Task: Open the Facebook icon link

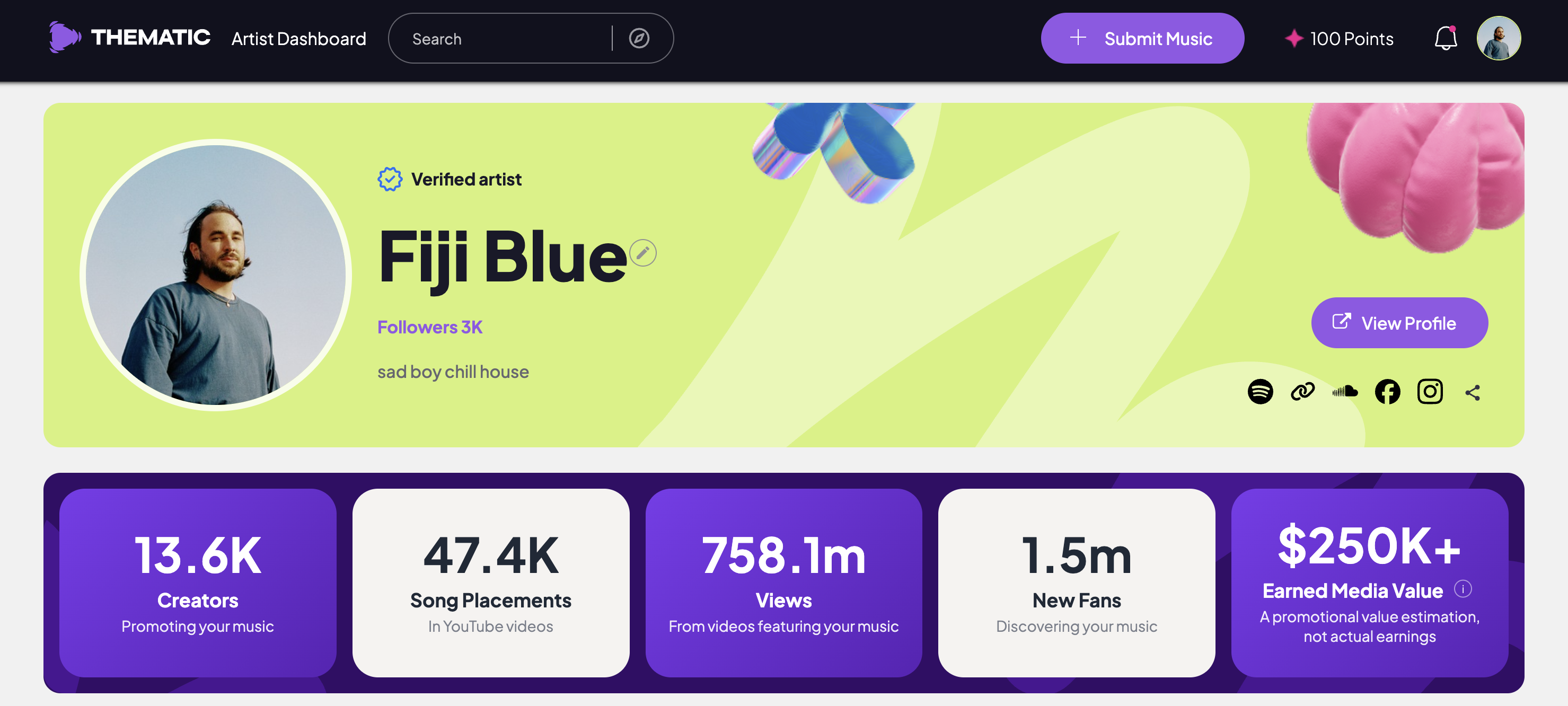Action: (1387, 391)
